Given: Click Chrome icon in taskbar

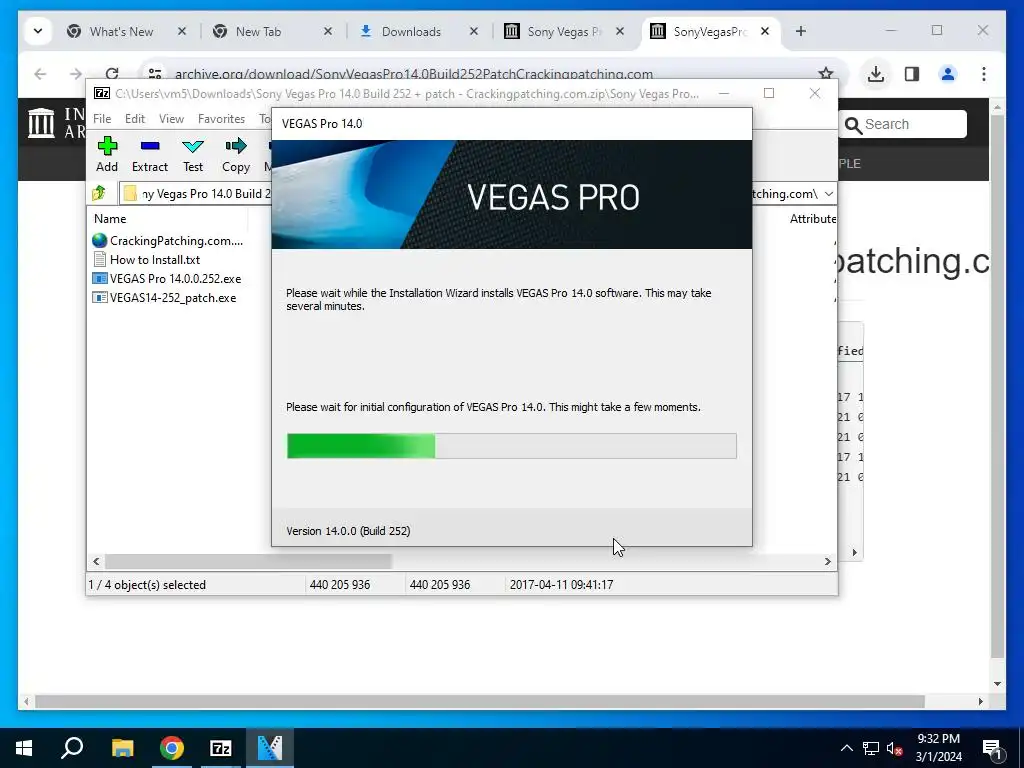Looking at the screenshot, I should [x=172, y=748].
